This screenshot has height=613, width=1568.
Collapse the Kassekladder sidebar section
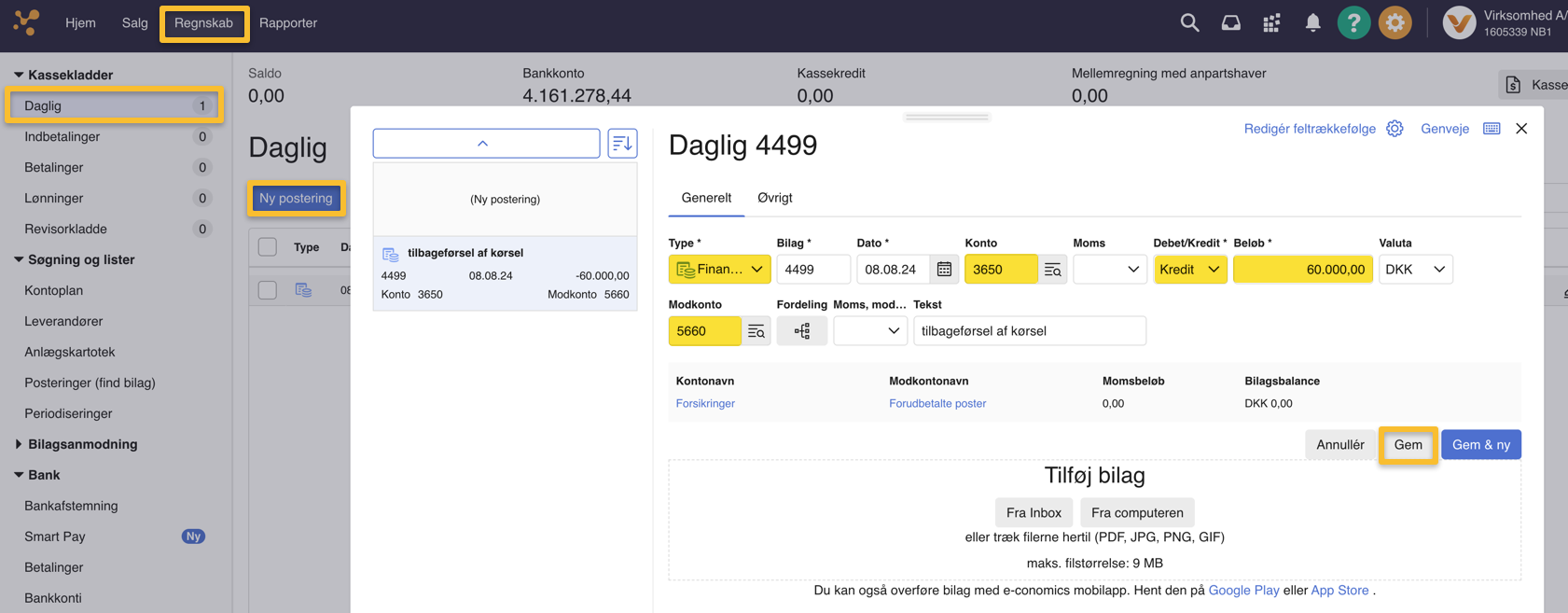coord(19,75)
